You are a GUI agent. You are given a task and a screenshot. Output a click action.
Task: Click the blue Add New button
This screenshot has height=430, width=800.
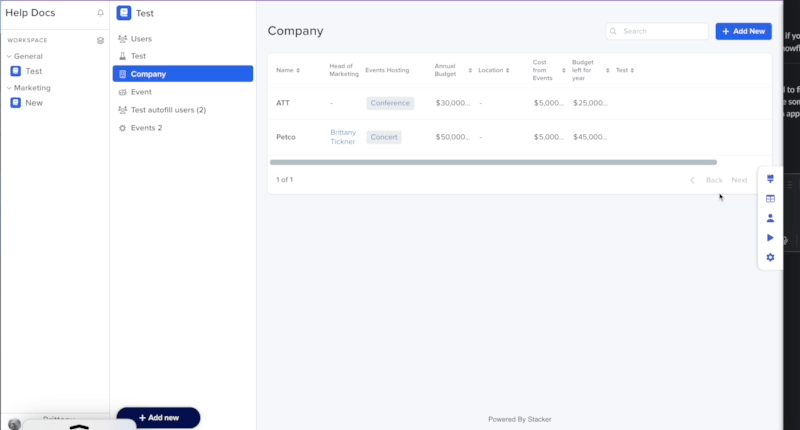coord(743,31)
